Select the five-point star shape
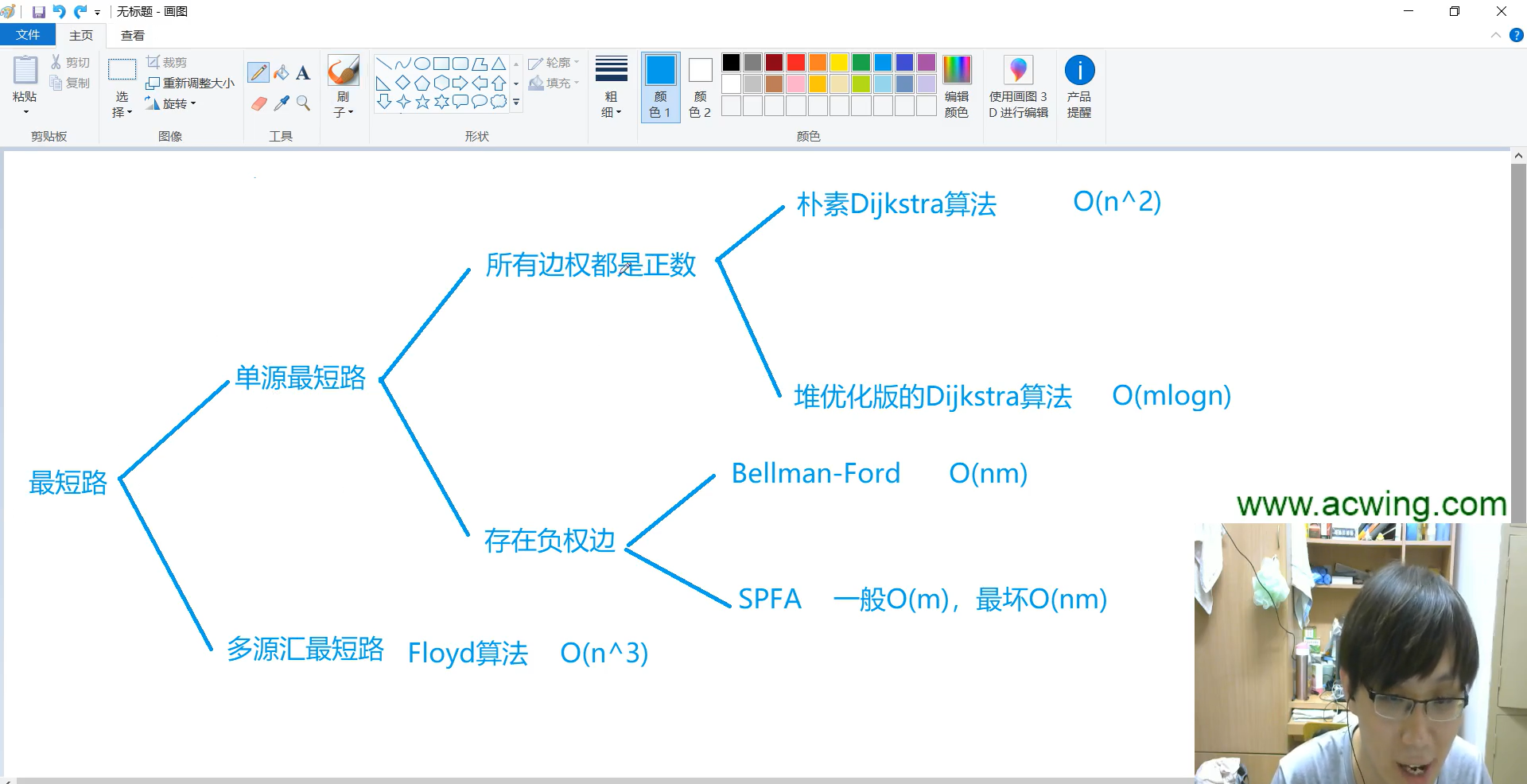The image size is (1527, 784). tap(422, 102)
